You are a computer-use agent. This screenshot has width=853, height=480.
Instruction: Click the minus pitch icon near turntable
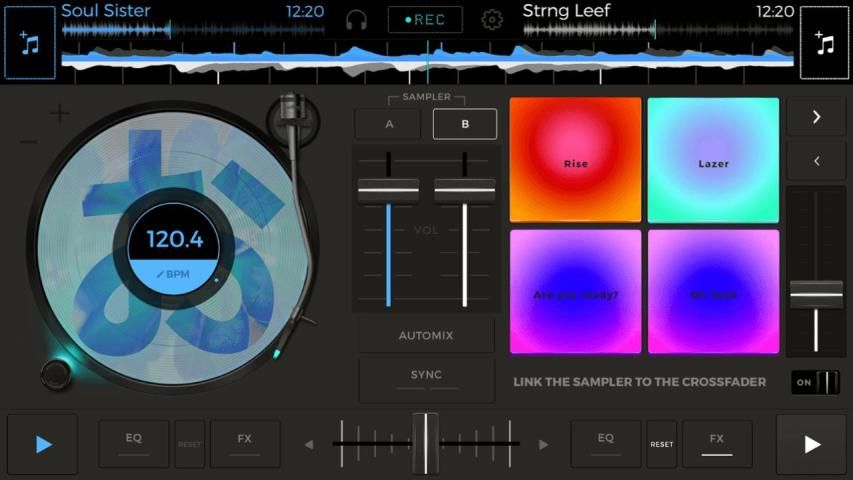pos(28,142)
